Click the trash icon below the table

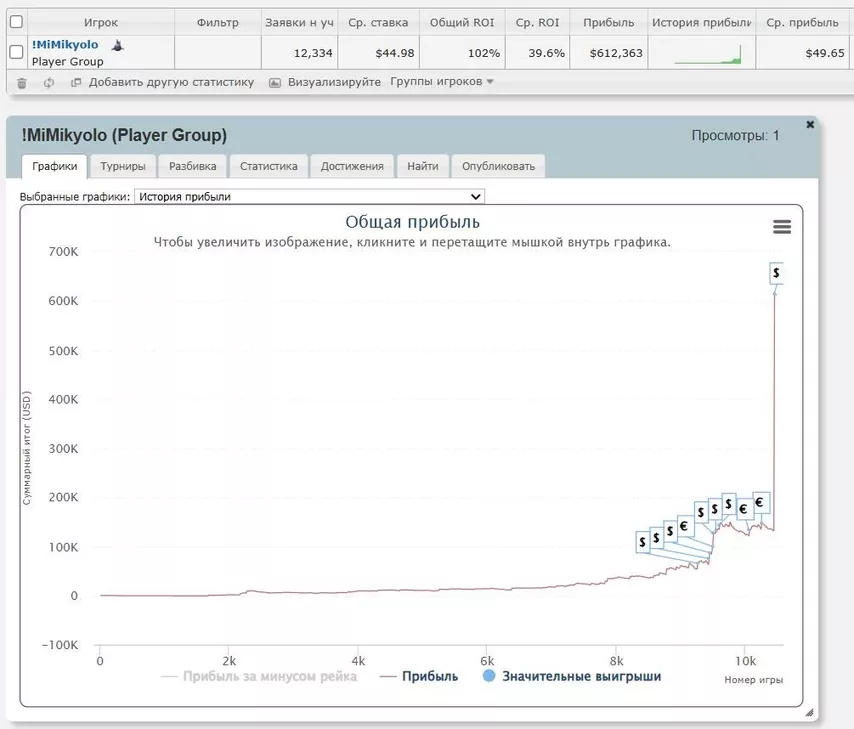(22, 83)
